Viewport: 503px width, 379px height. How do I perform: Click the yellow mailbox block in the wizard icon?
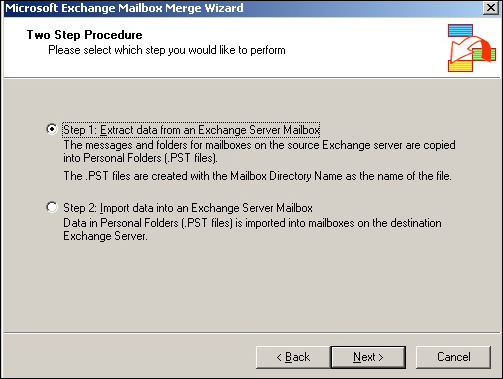point(460,66)
